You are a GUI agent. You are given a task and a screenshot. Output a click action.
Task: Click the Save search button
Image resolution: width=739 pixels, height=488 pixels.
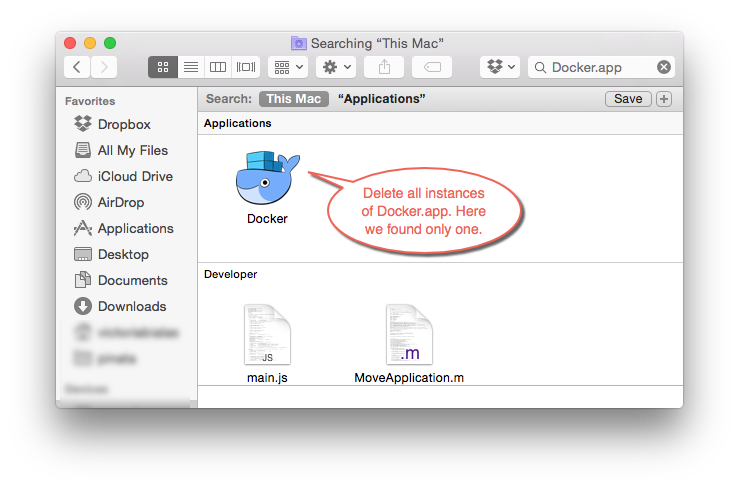tap(628, 99)
